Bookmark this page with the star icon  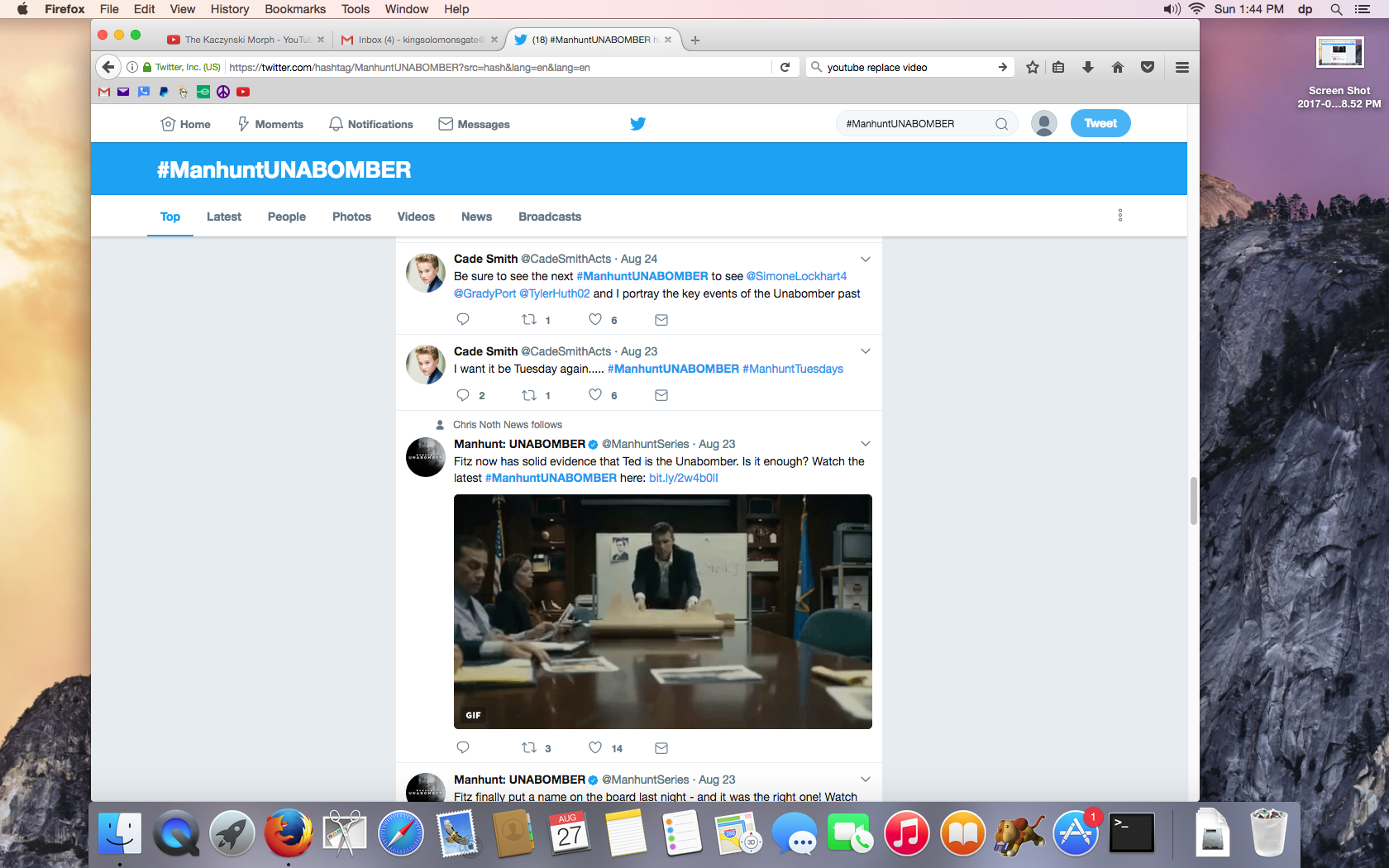click(x=1033, y=67)
